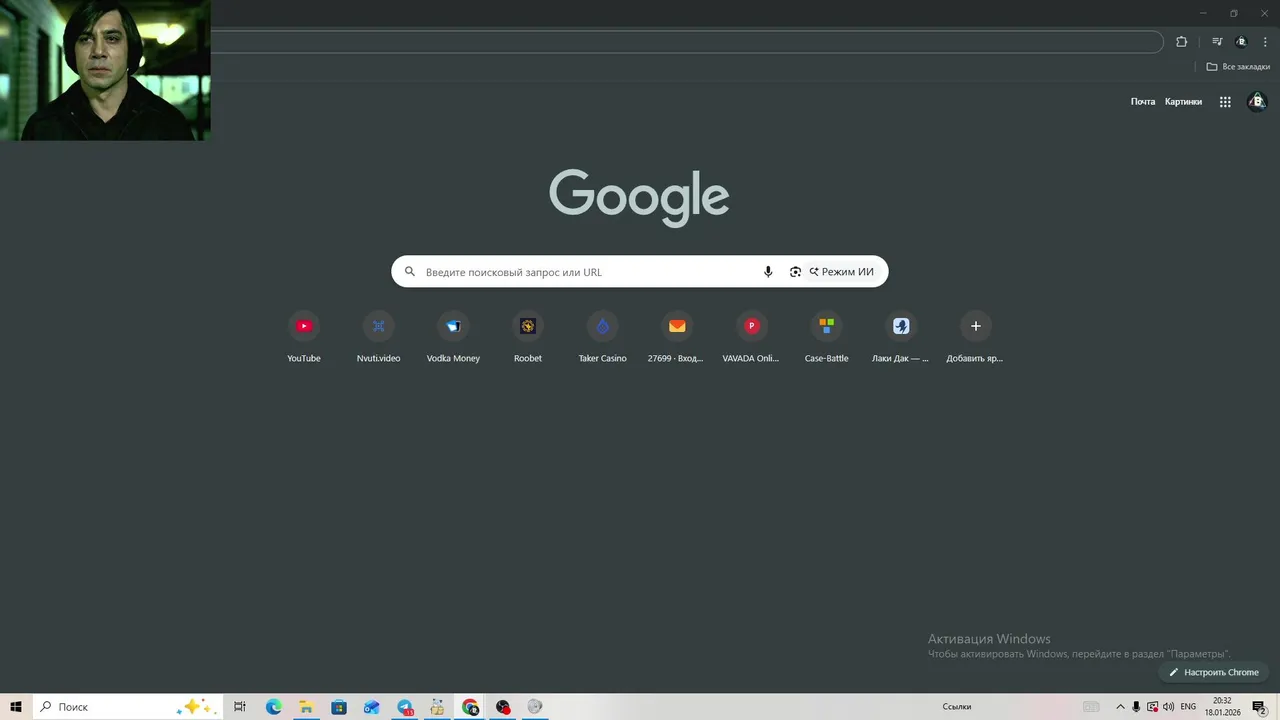Open the 27699 mail inbox shortcut
The height and width of the screenshot is (720, 1280).
coord(677,337)
